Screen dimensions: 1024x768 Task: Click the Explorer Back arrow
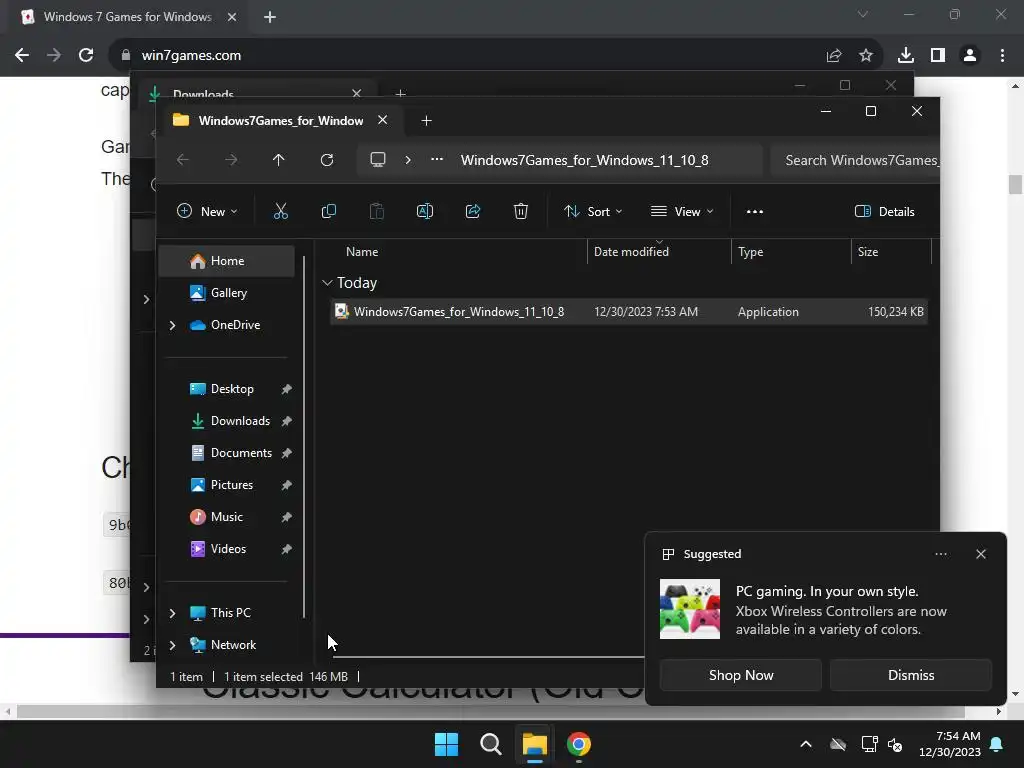183,160
